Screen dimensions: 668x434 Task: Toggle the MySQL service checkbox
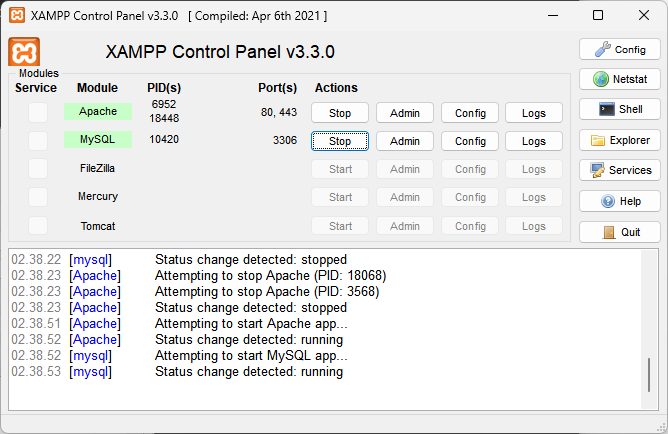pyautogui.click(x=38, y=141)
